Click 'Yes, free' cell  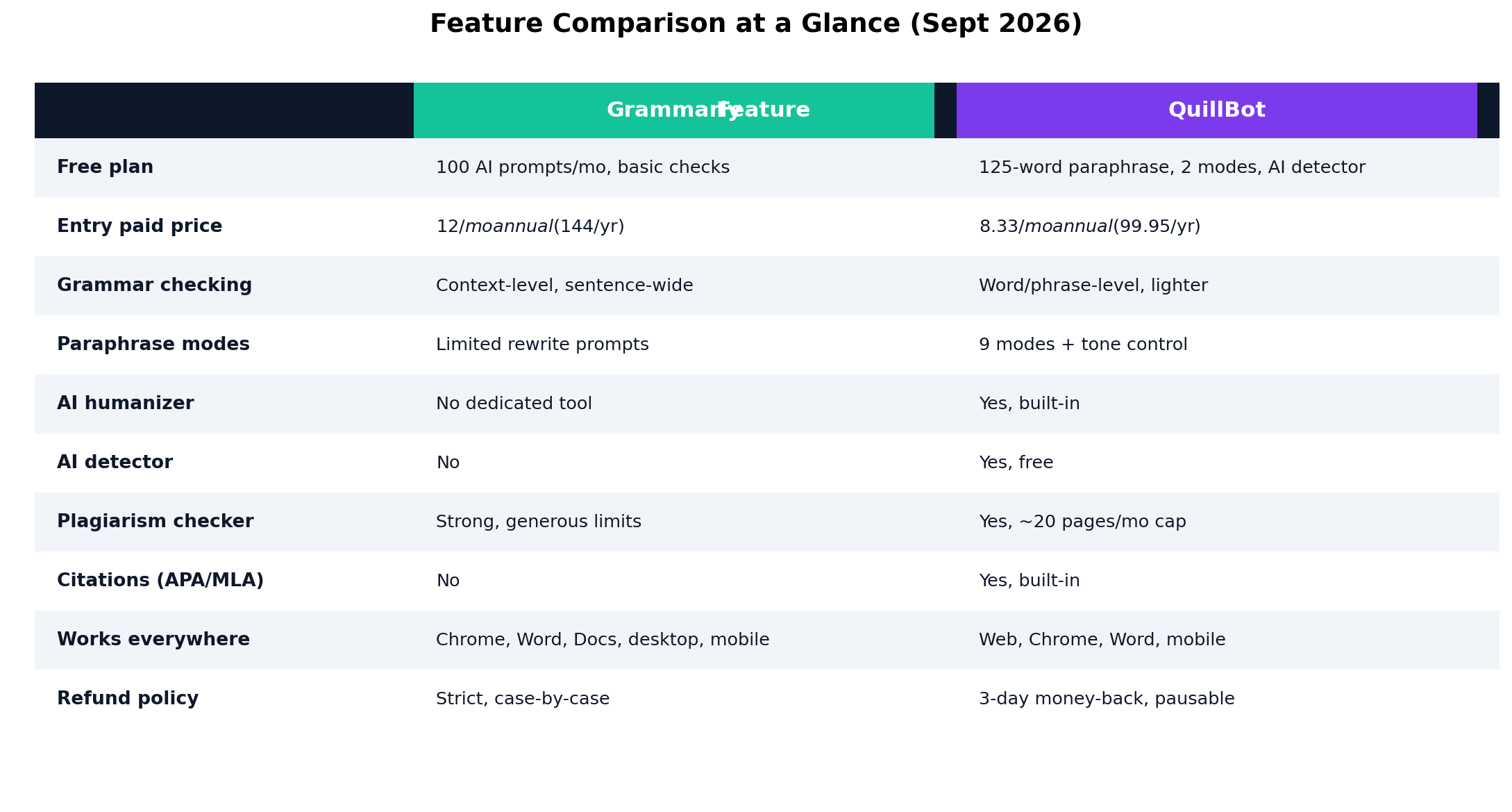1016,463
